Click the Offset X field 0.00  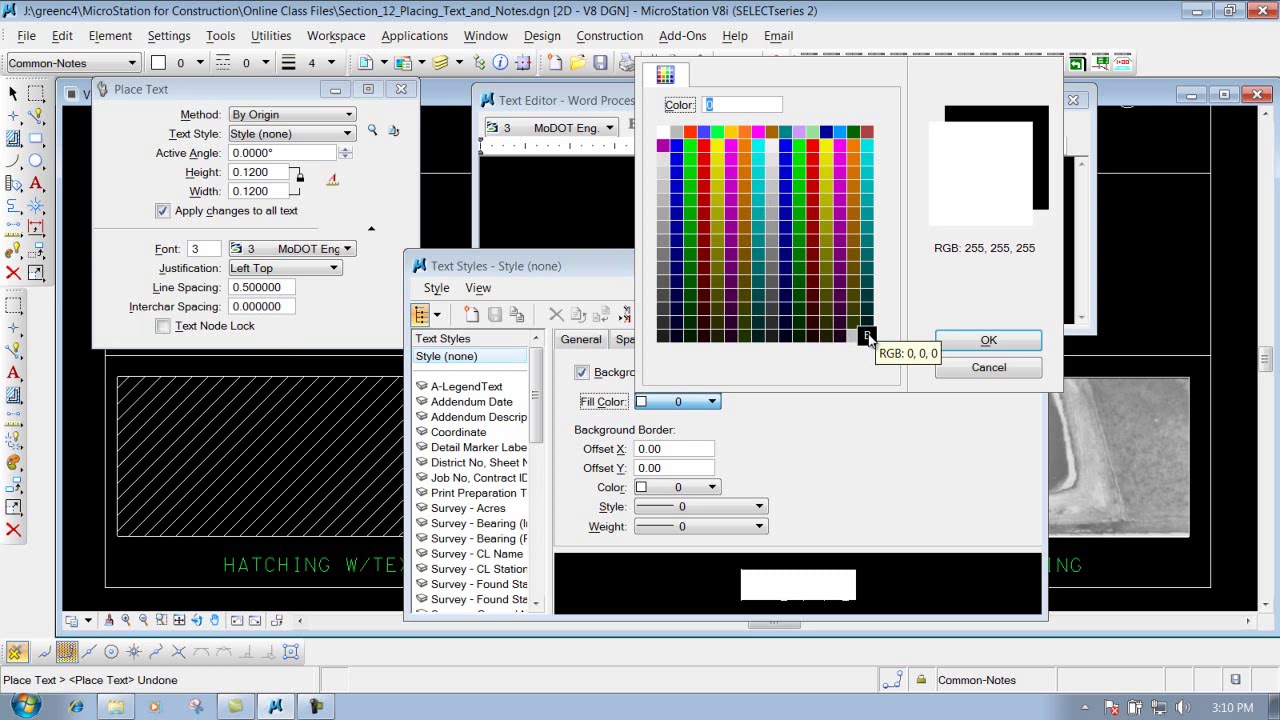pos(674,449)
